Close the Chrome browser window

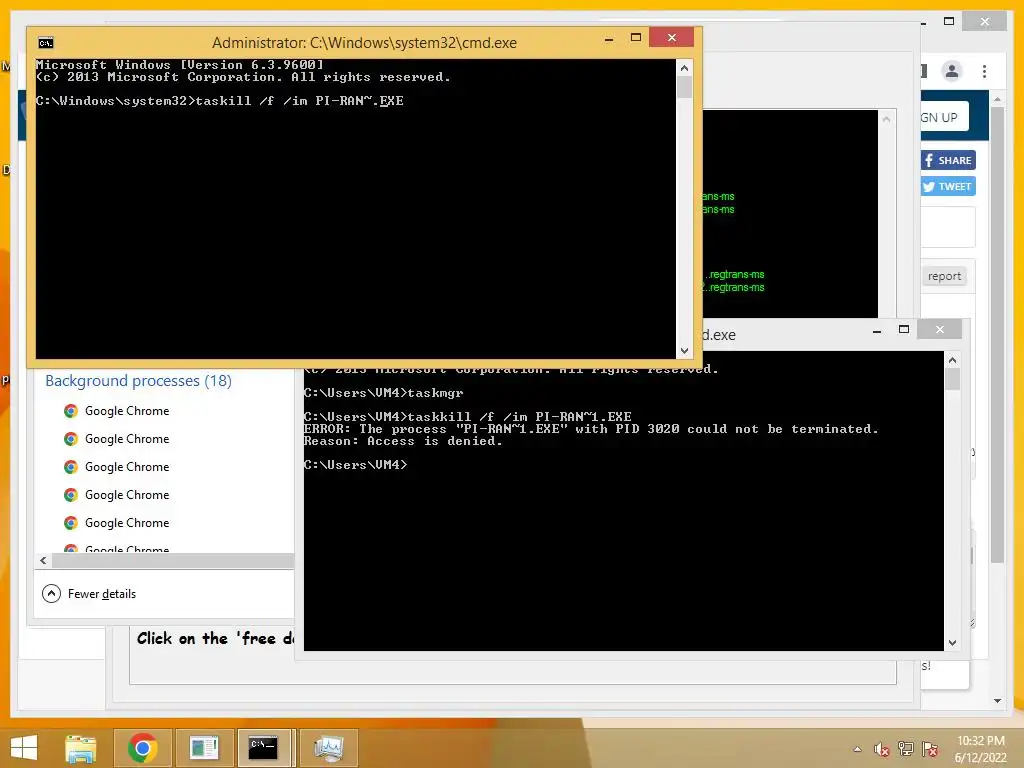tap(985, 22)
